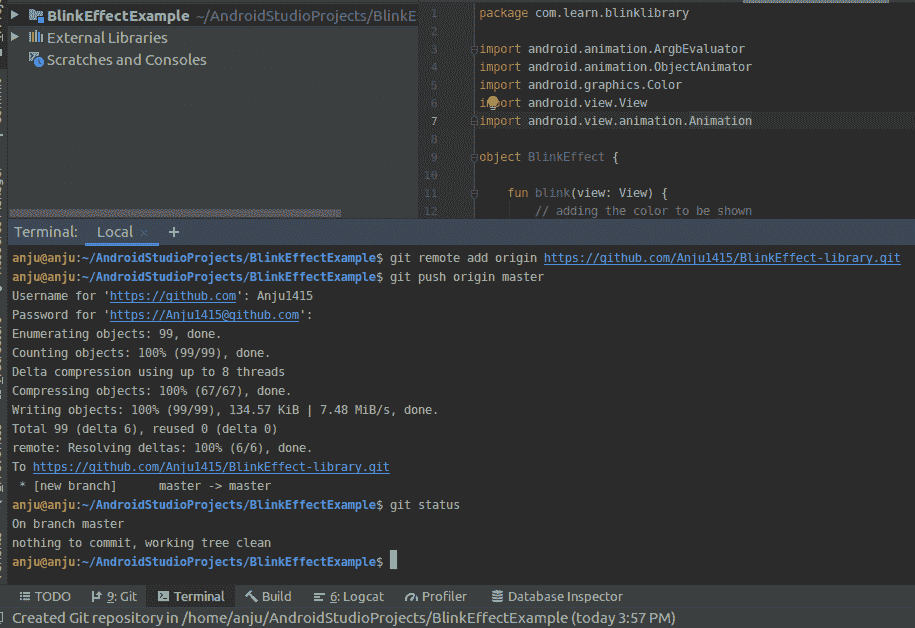Screen dimensions: 915x628
Task: Select the Local terminal tab
Action: (x=114, y=232)
